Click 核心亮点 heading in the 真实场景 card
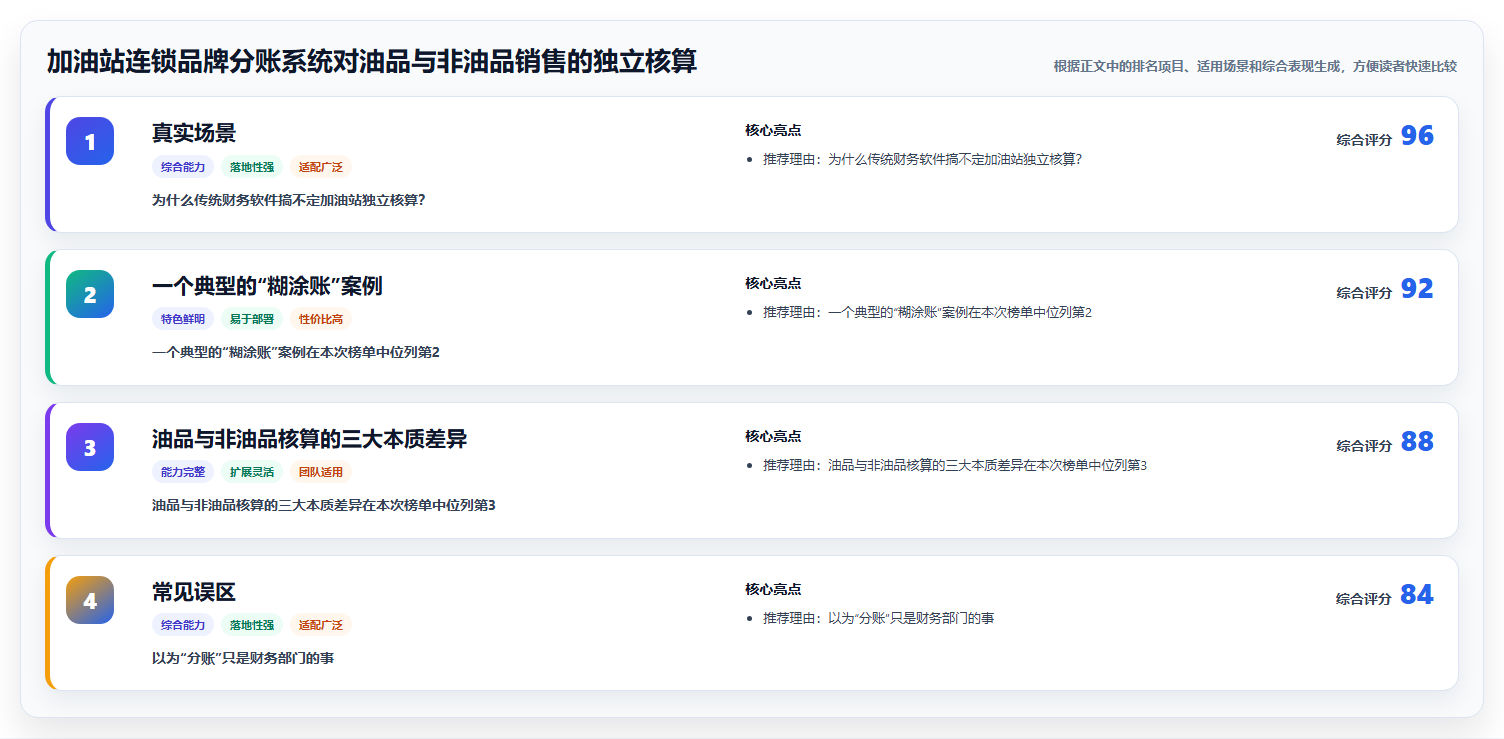 (773, 131)
